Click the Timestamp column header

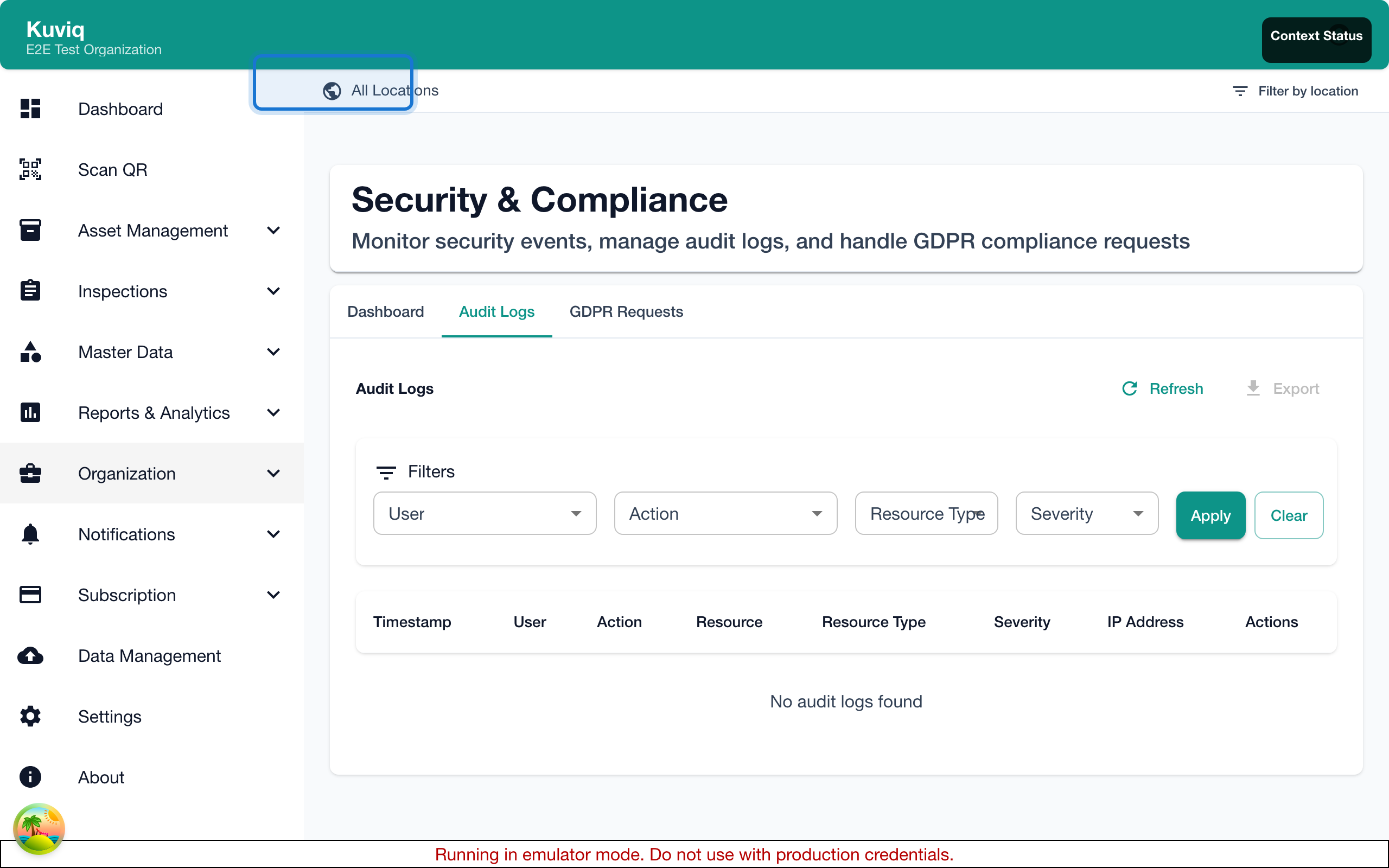(x=412, y=622)
